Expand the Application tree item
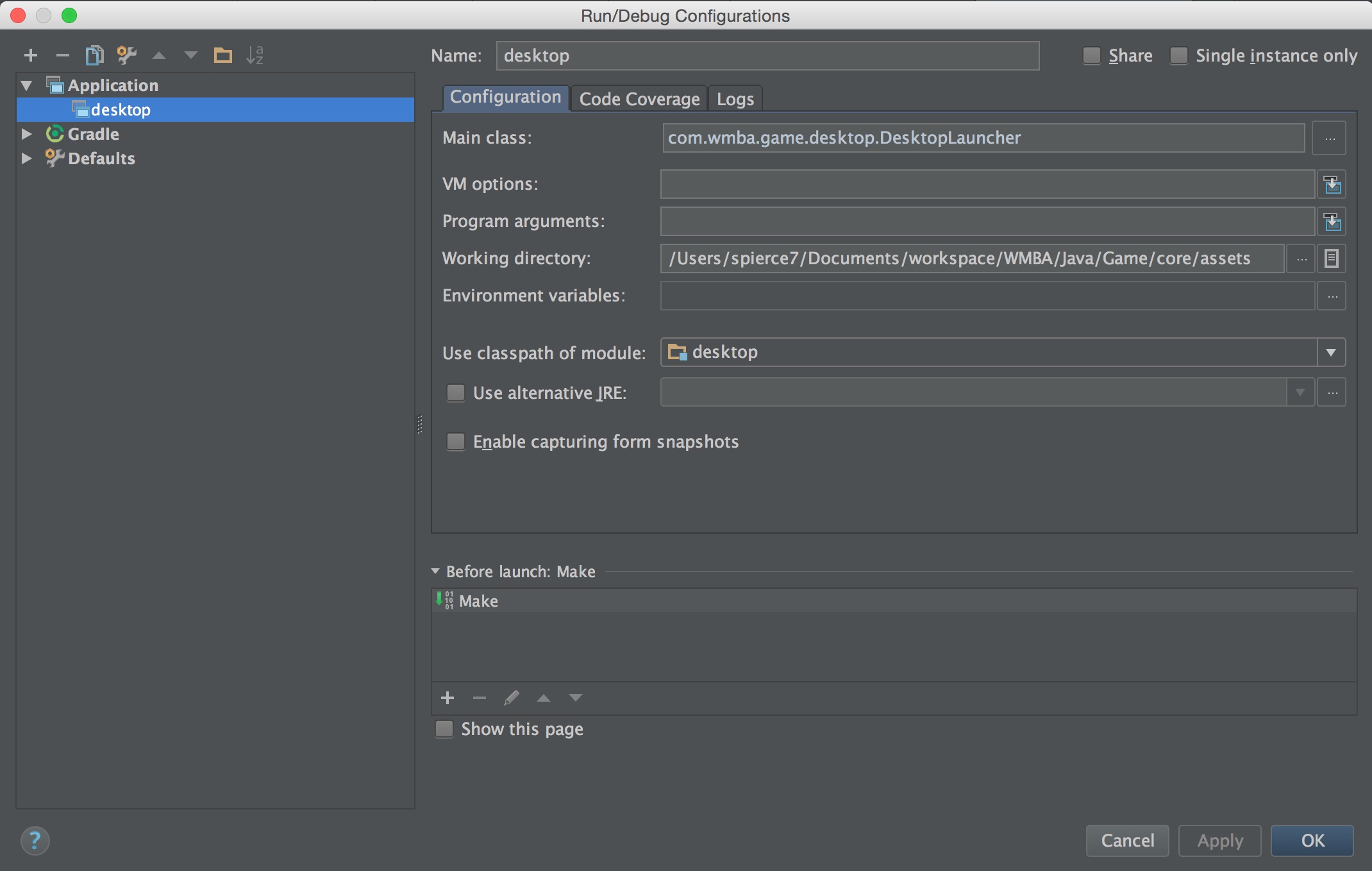The height and width of the screenshot is (871, 1372). pos(27,85)
